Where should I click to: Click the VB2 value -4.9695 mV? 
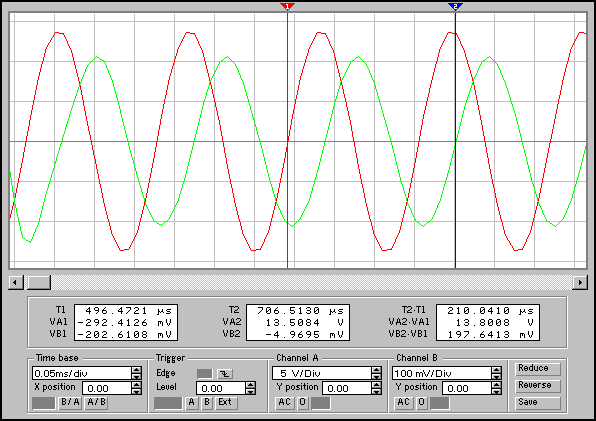[x=304, y=335]
